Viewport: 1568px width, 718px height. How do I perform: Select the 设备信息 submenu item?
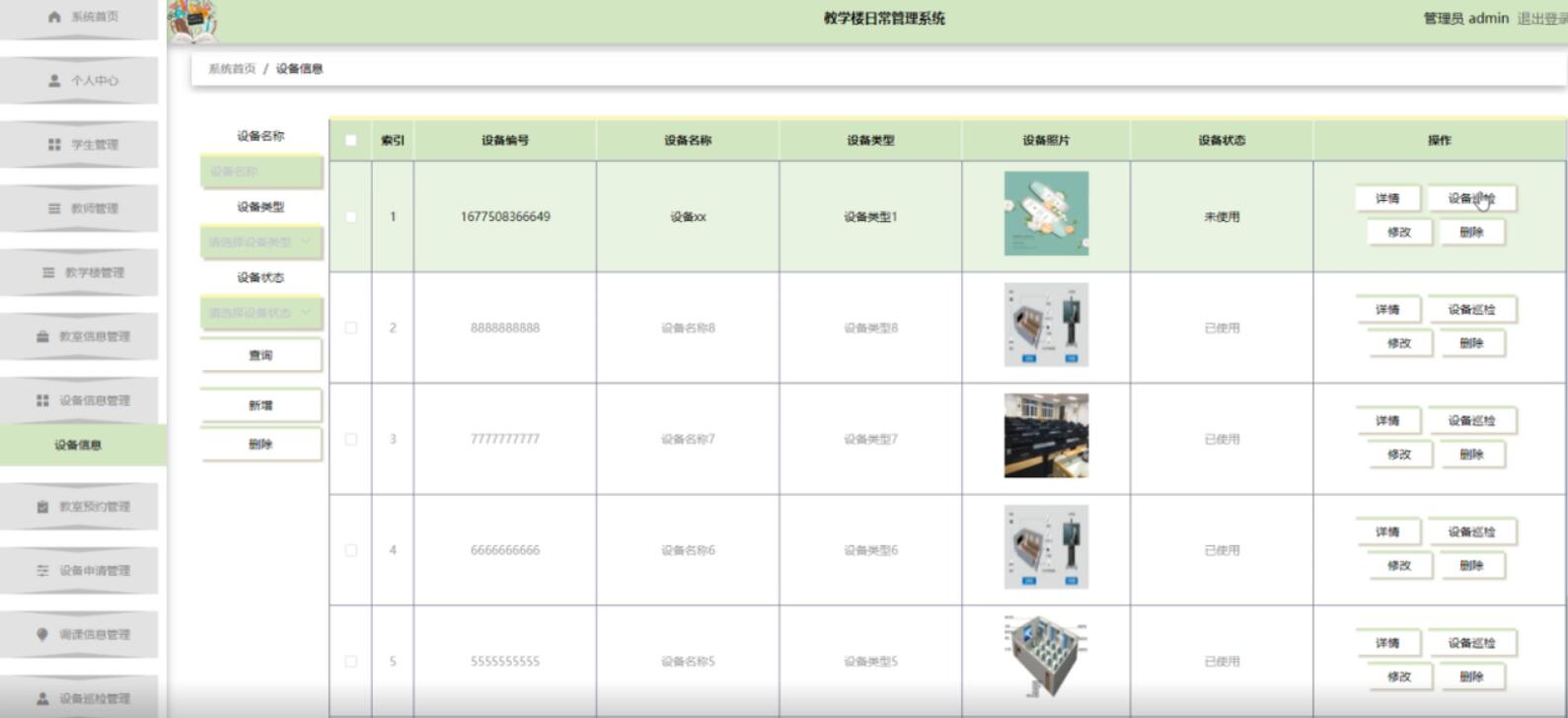83,445
